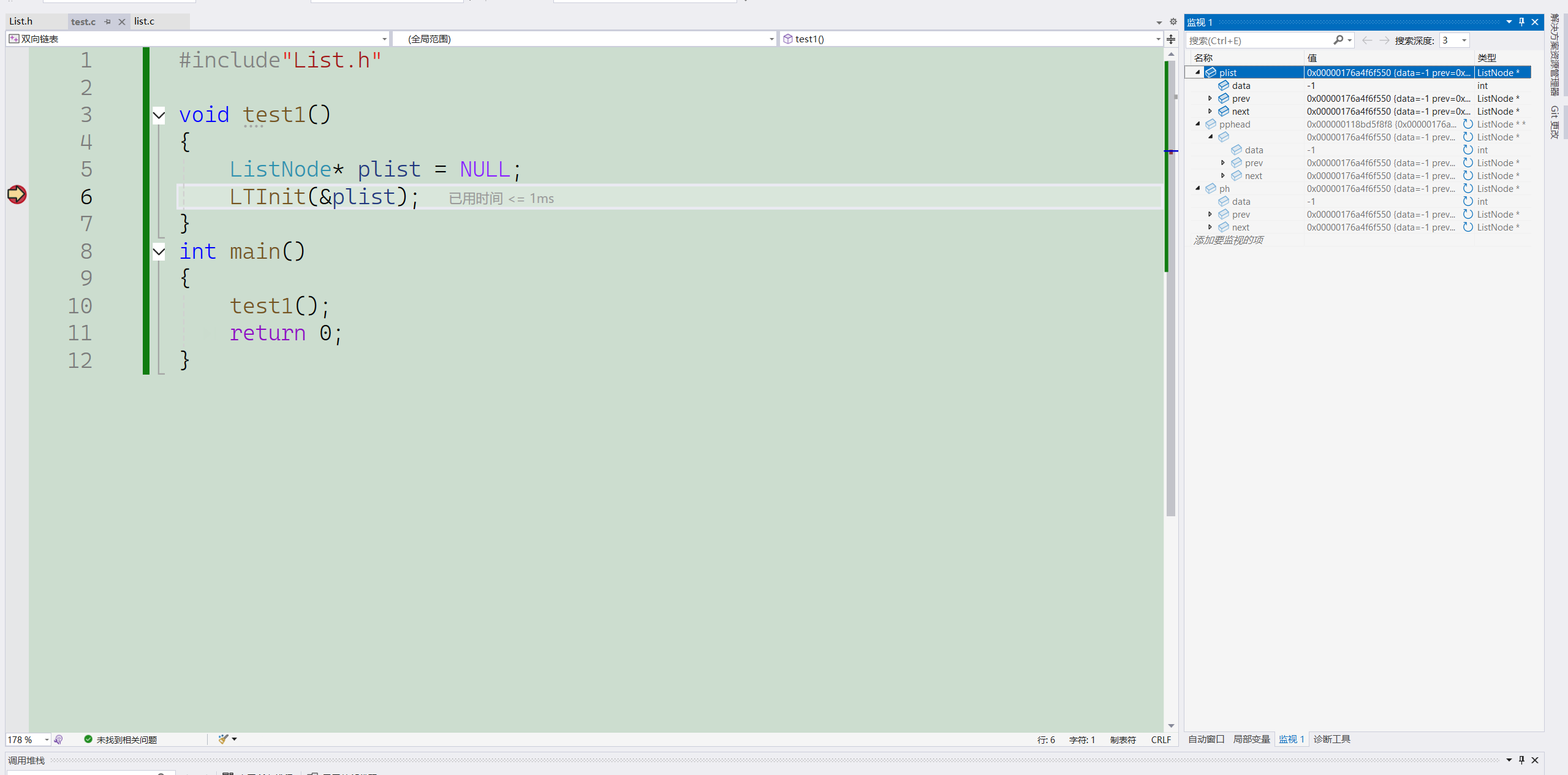Expand the prev node under plist
The width and height of the screenshot is (1568, 775).
coord(1210,98)
